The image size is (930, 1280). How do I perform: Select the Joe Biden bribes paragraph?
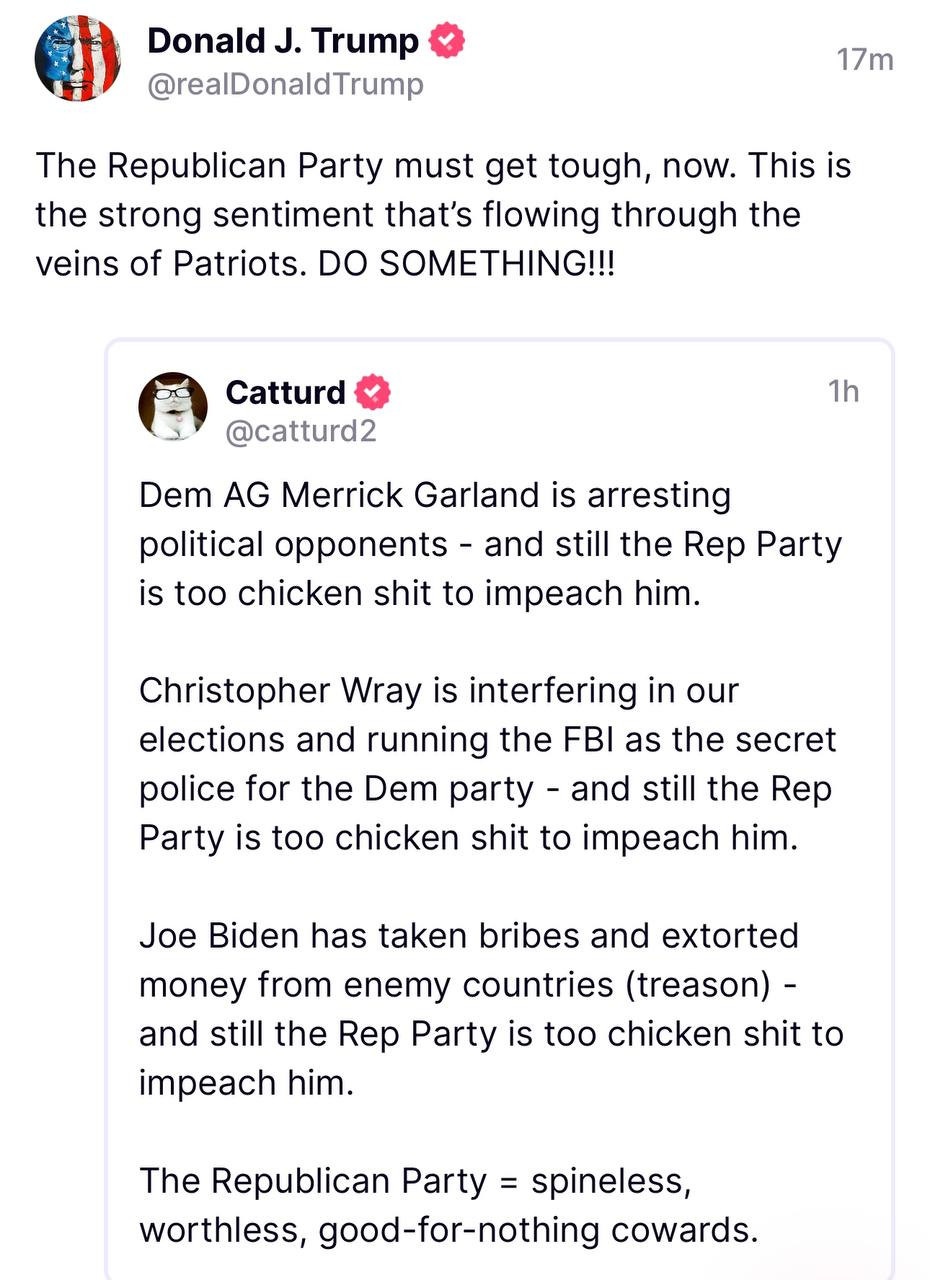[x=490, y=1009]
